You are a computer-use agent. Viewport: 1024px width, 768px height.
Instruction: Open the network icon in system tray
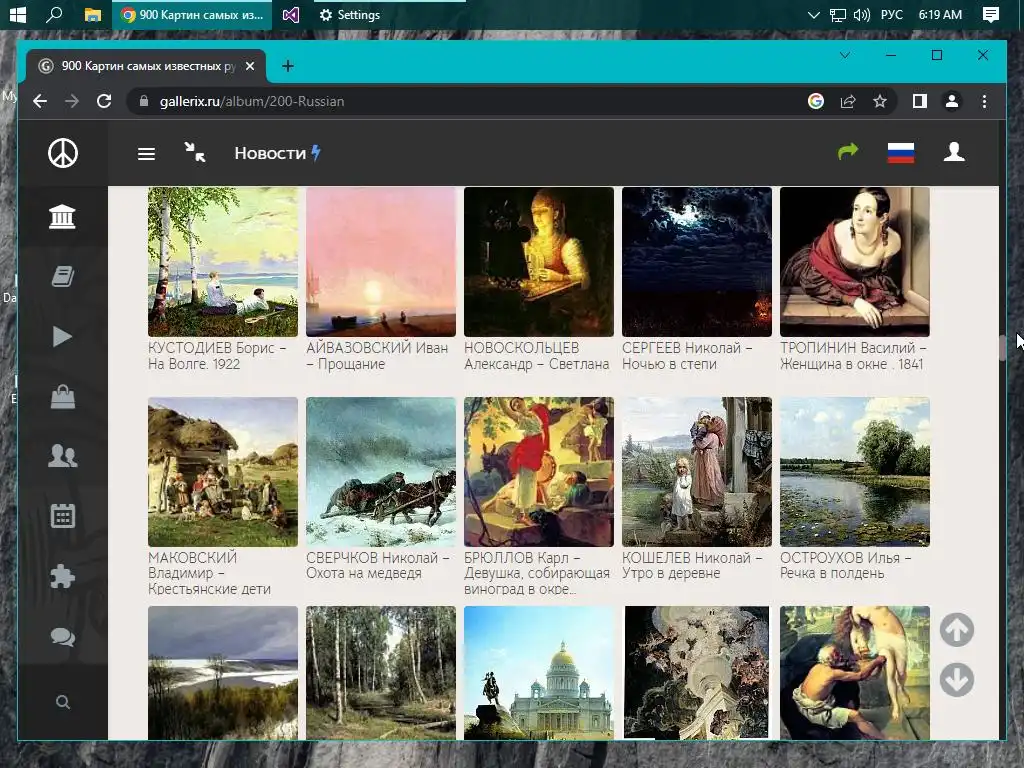(x=837, y=14)
